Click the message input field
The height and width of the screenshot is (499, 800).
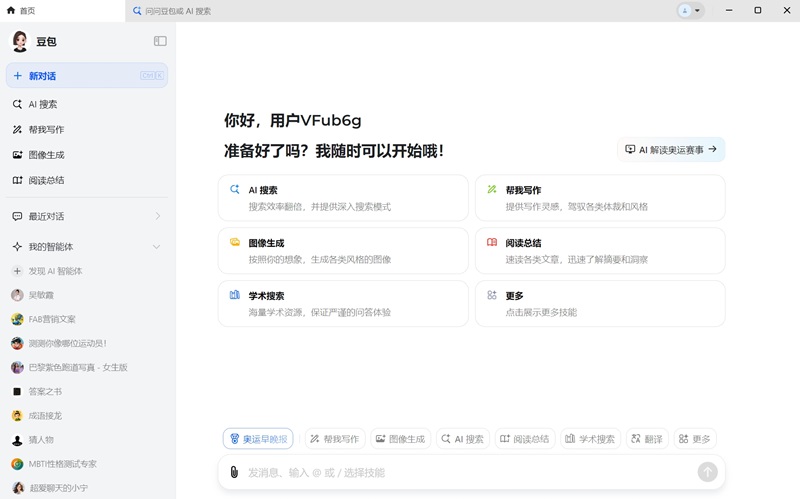tap(460, 472)
